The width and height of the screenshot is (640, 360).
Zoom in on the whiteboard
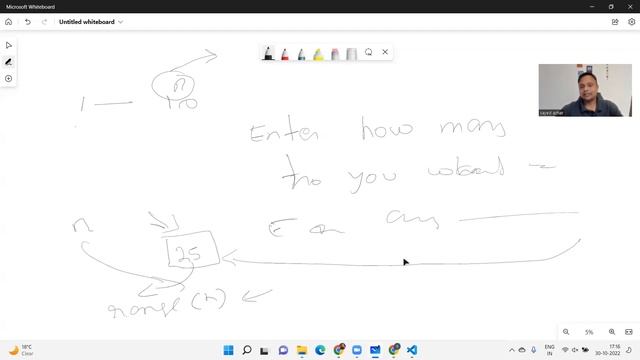tap(612, 332)
